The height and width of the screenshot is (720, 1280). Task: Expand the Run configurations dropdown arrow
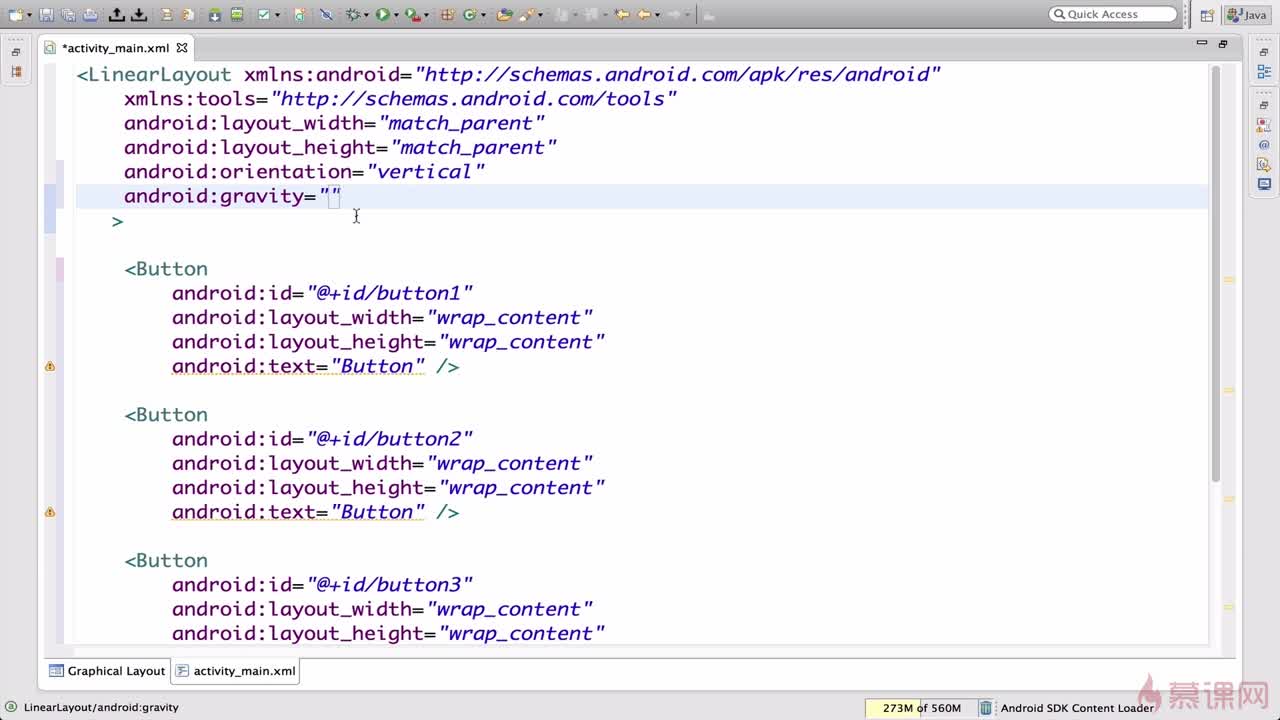[397, 15]
